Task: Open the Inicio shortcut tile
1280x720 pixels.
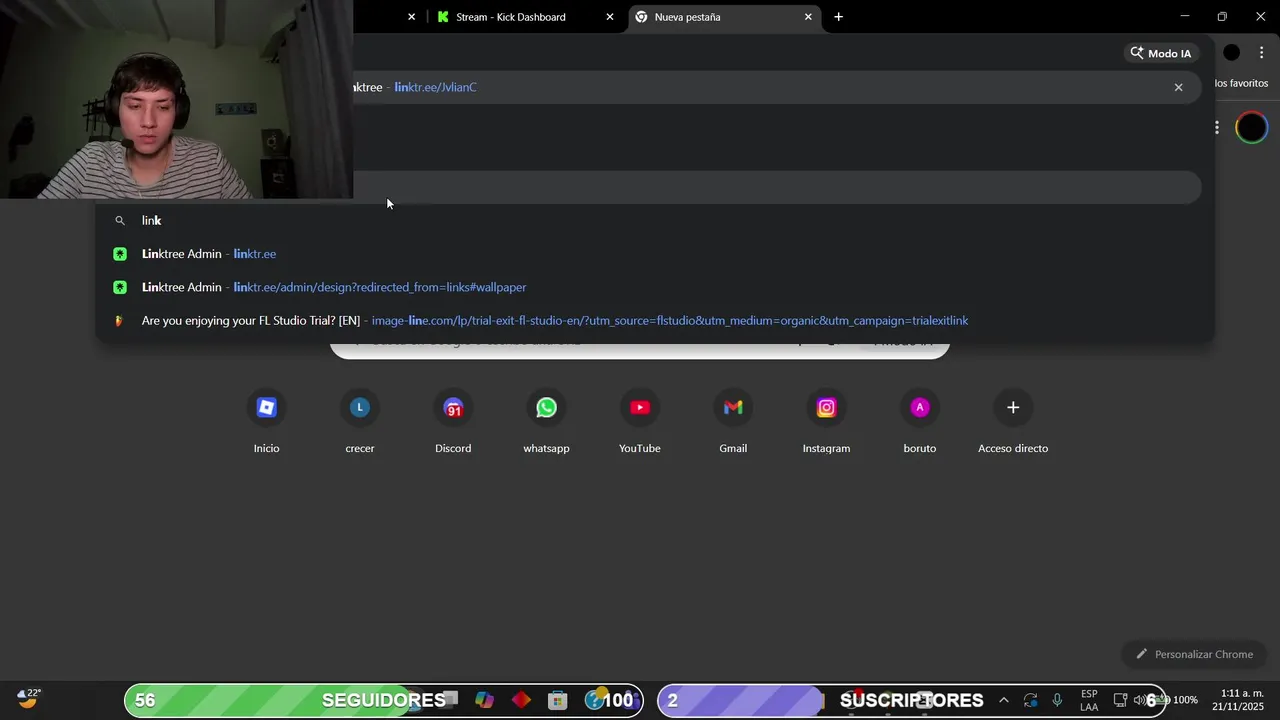Action: (x=266, y=421)
